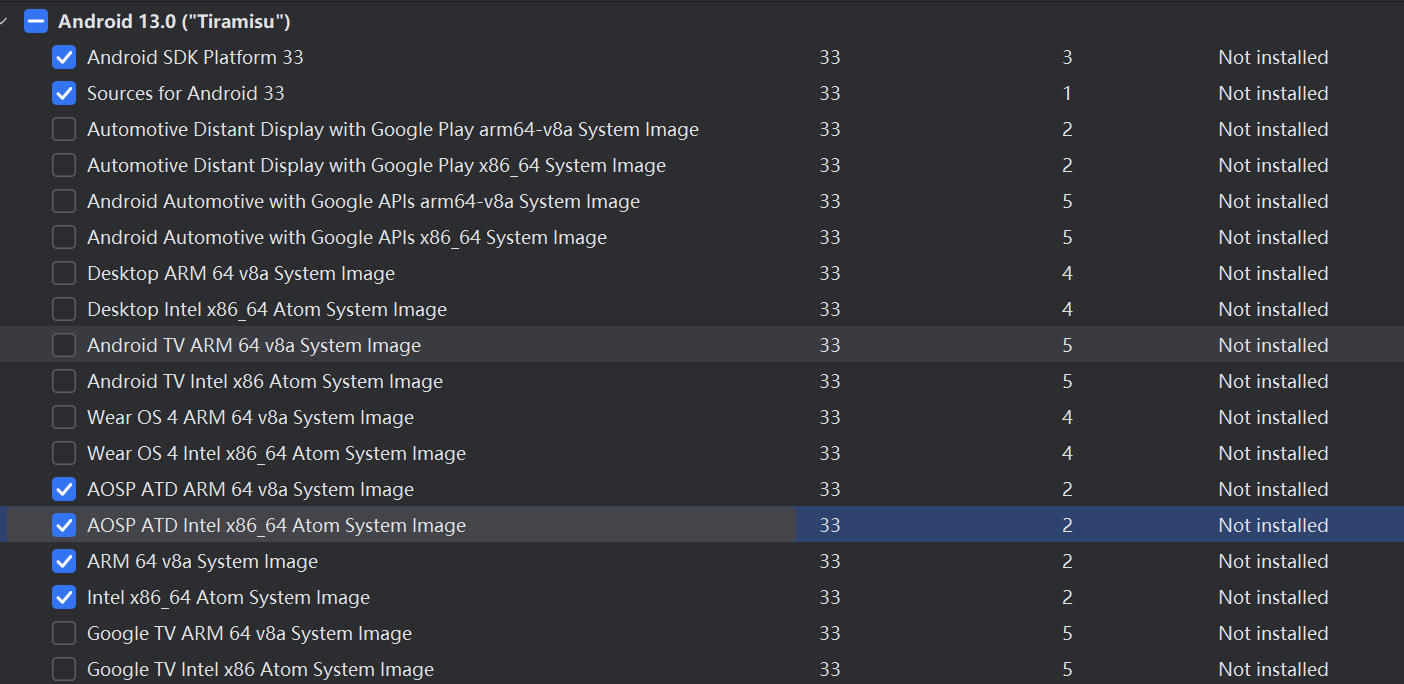The height and width of the screenshot is (684, 1404).
Task: Check Google TV ARM 64 v8a System Image
Action: [64, 633]
